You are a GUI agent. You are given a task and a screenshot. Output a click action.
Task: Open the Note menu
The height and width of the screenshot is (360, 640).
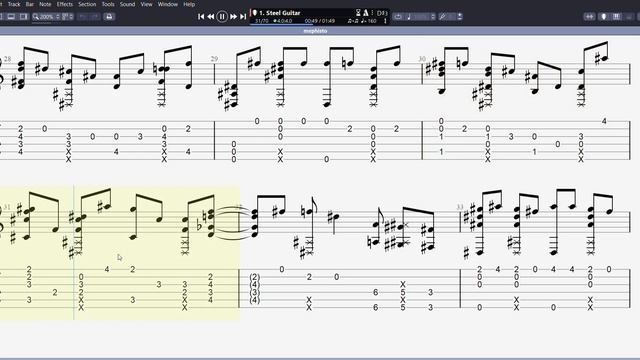(45, 4)
